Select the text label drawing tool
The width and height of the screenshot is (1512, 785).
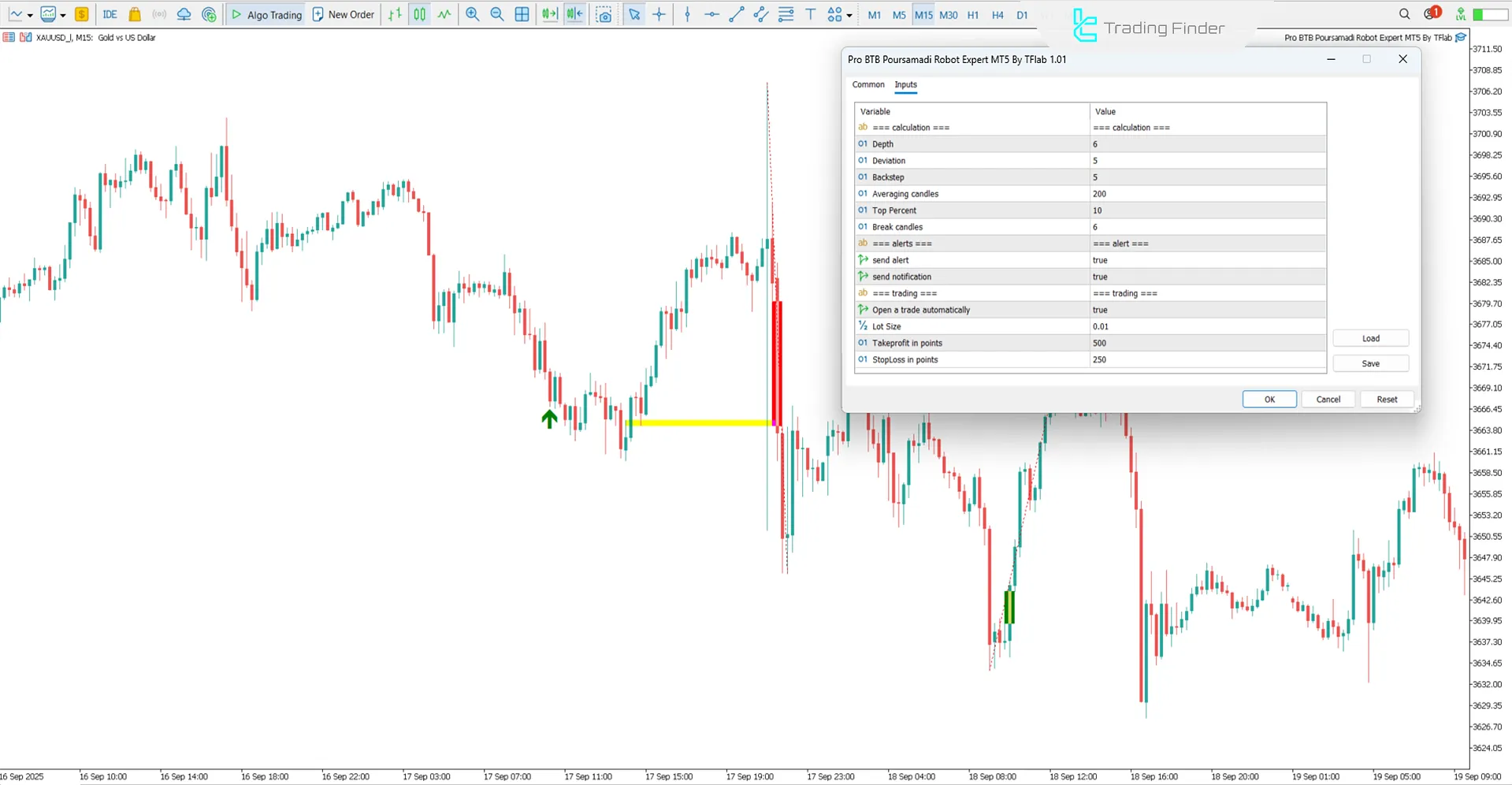tap(810, 14)
